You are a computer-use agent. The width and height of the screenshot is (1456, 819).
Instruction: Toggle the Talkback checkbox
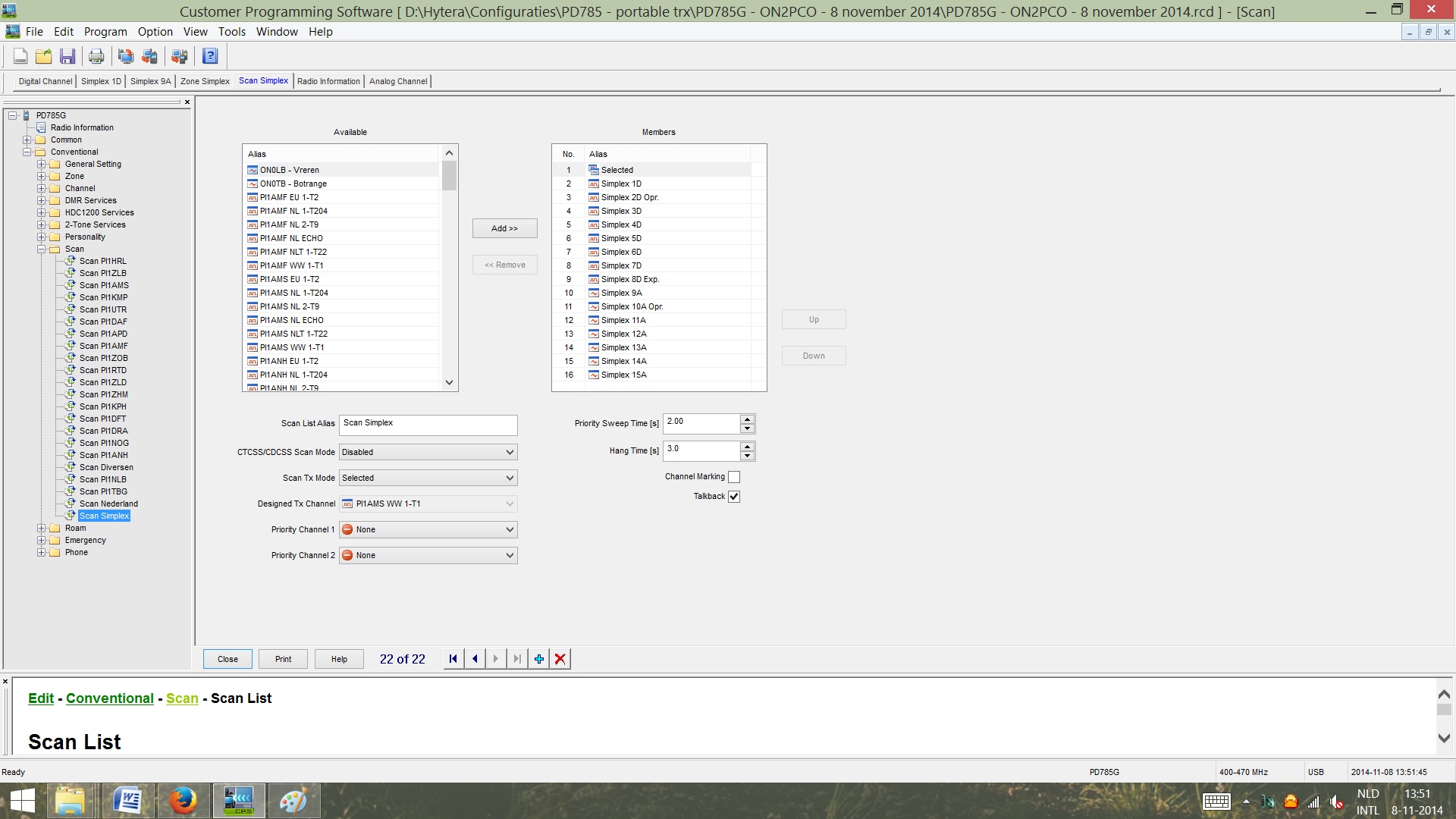[x=734, y=497]
